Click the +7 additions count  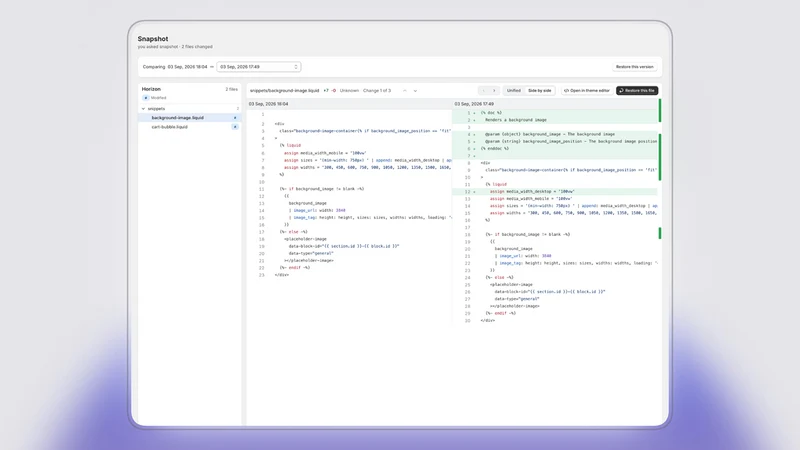pyautogui.click(x=326, y=91)
